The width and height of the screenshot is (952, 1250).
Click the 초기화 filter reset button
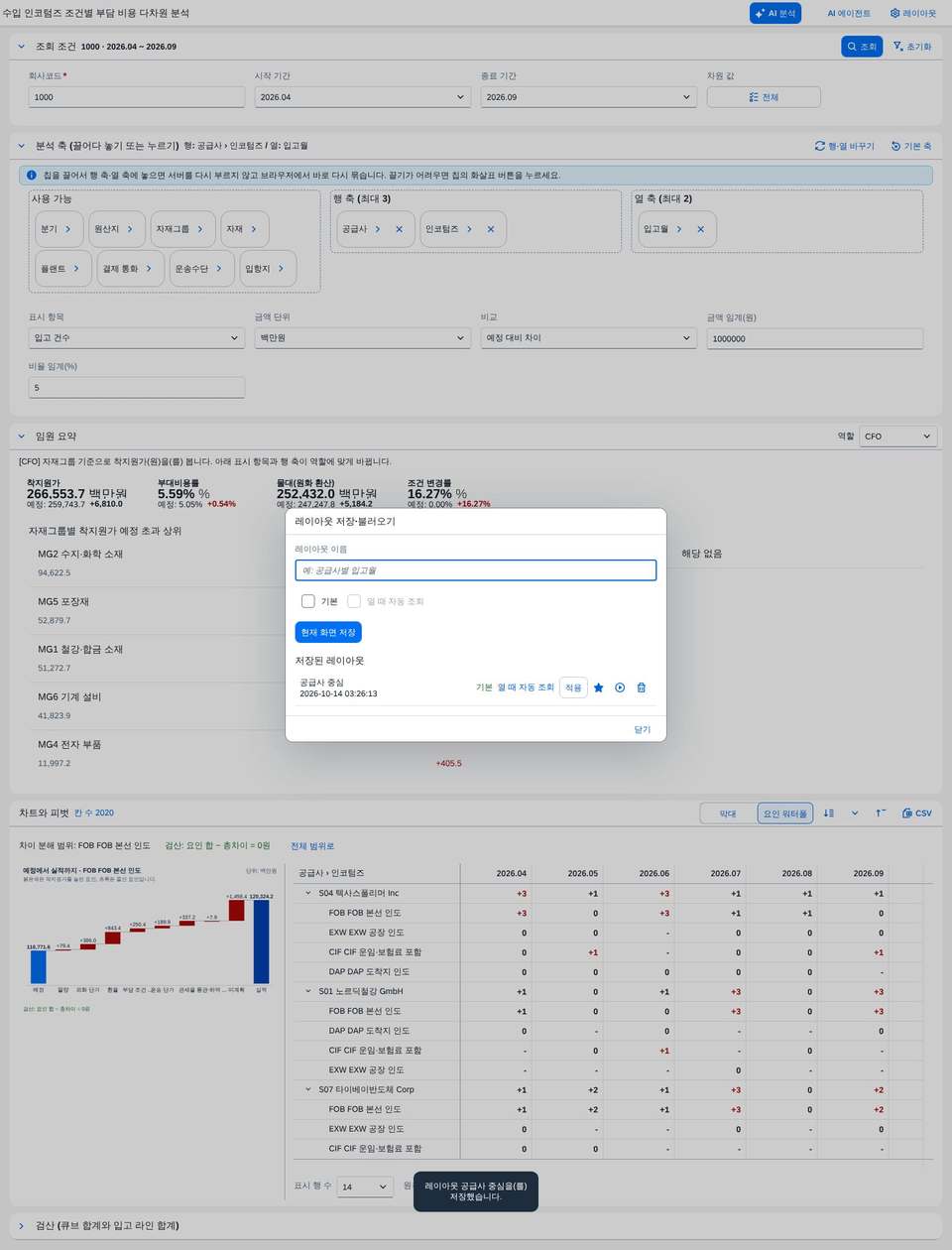(912, 47)
